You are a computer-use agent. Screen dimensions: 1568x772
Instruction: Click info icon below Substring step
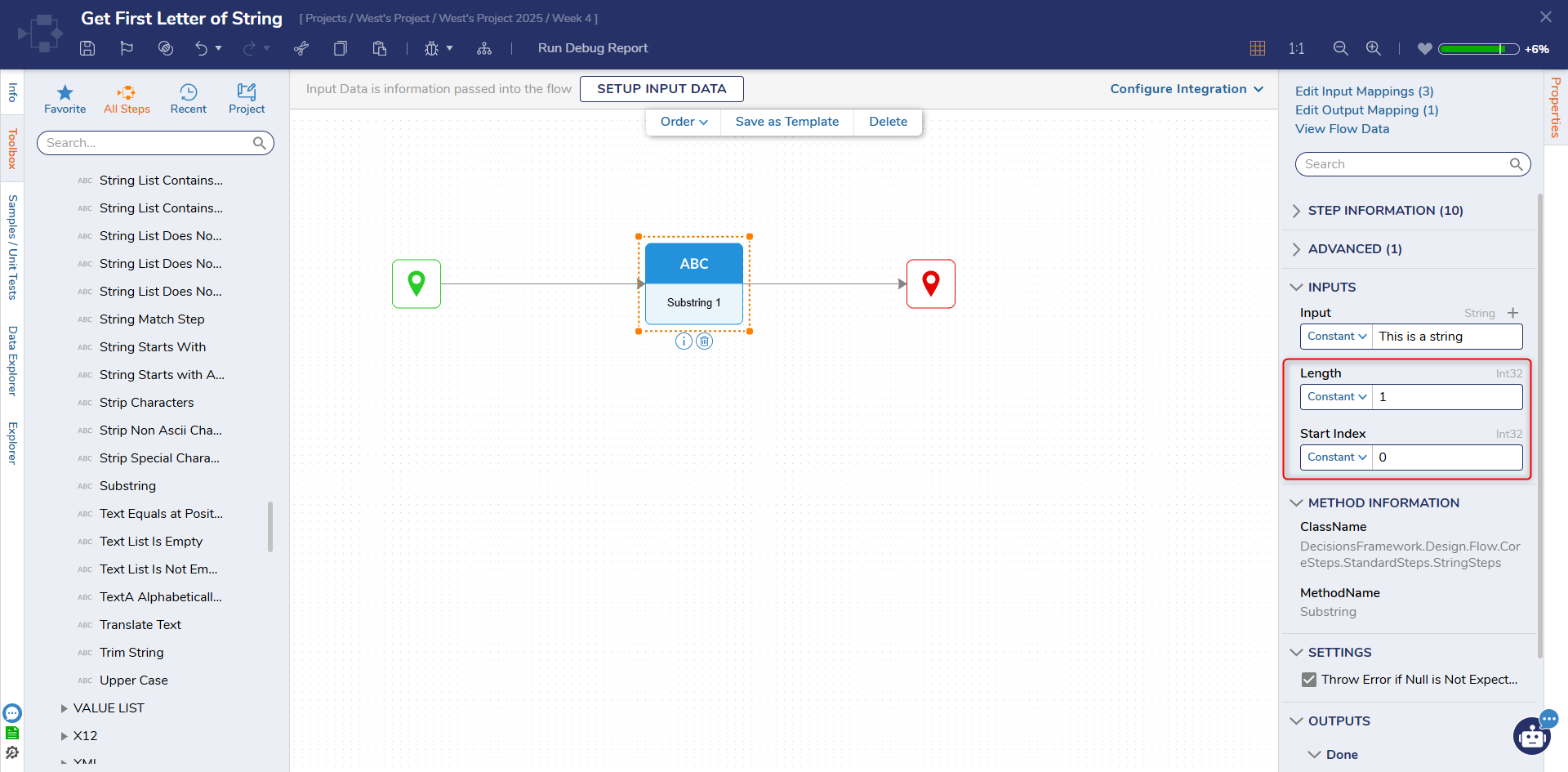[684, 341]
